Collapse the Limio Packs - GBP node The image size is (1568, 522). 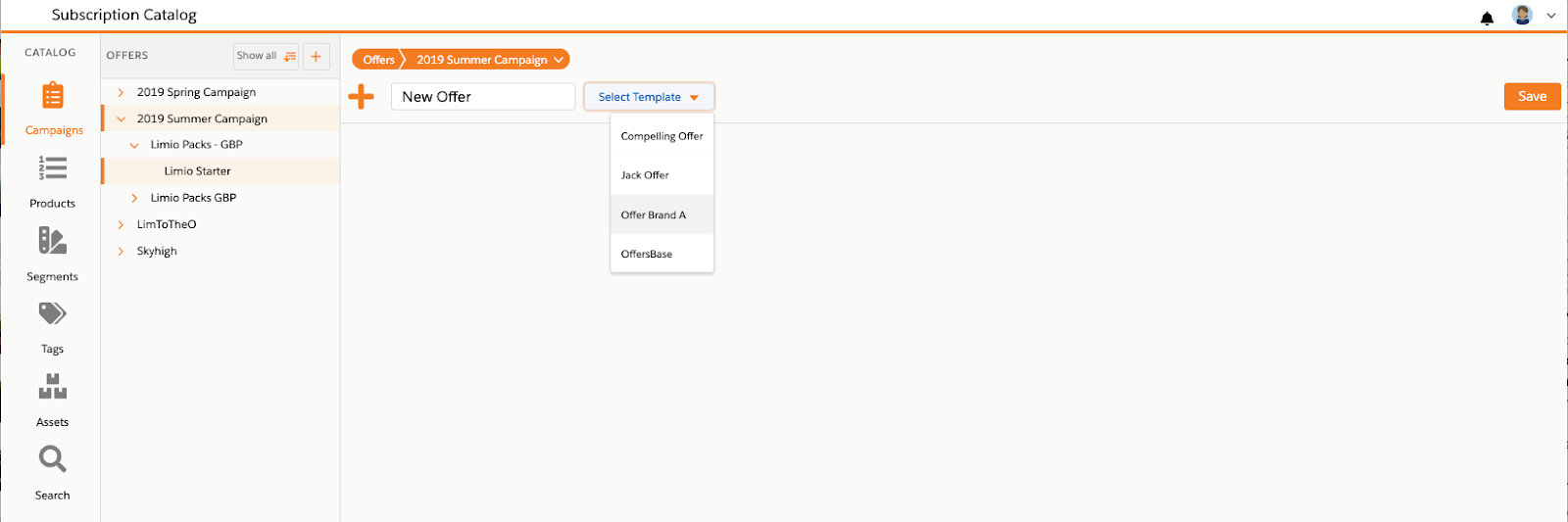click(x=134, y=145)
